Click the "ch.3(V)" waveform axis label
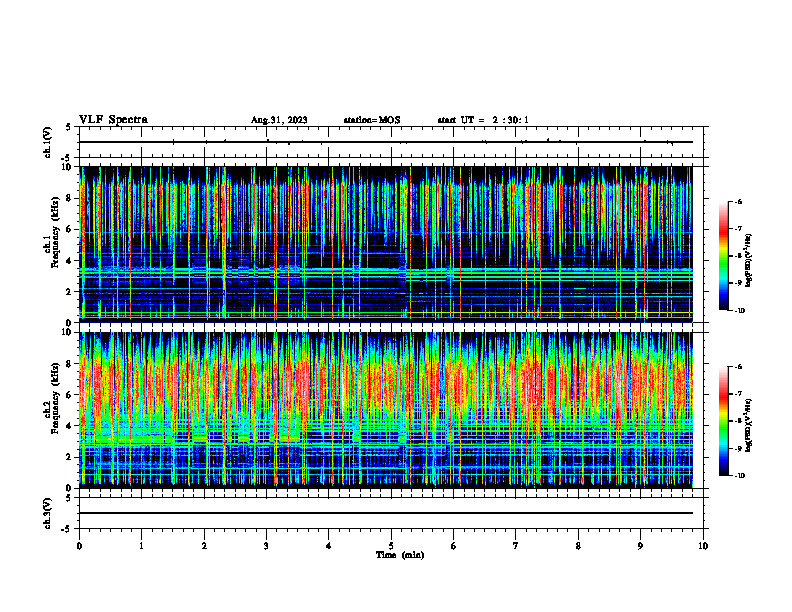Viewport: 792px width, 612px height. [x=47, y=513]
